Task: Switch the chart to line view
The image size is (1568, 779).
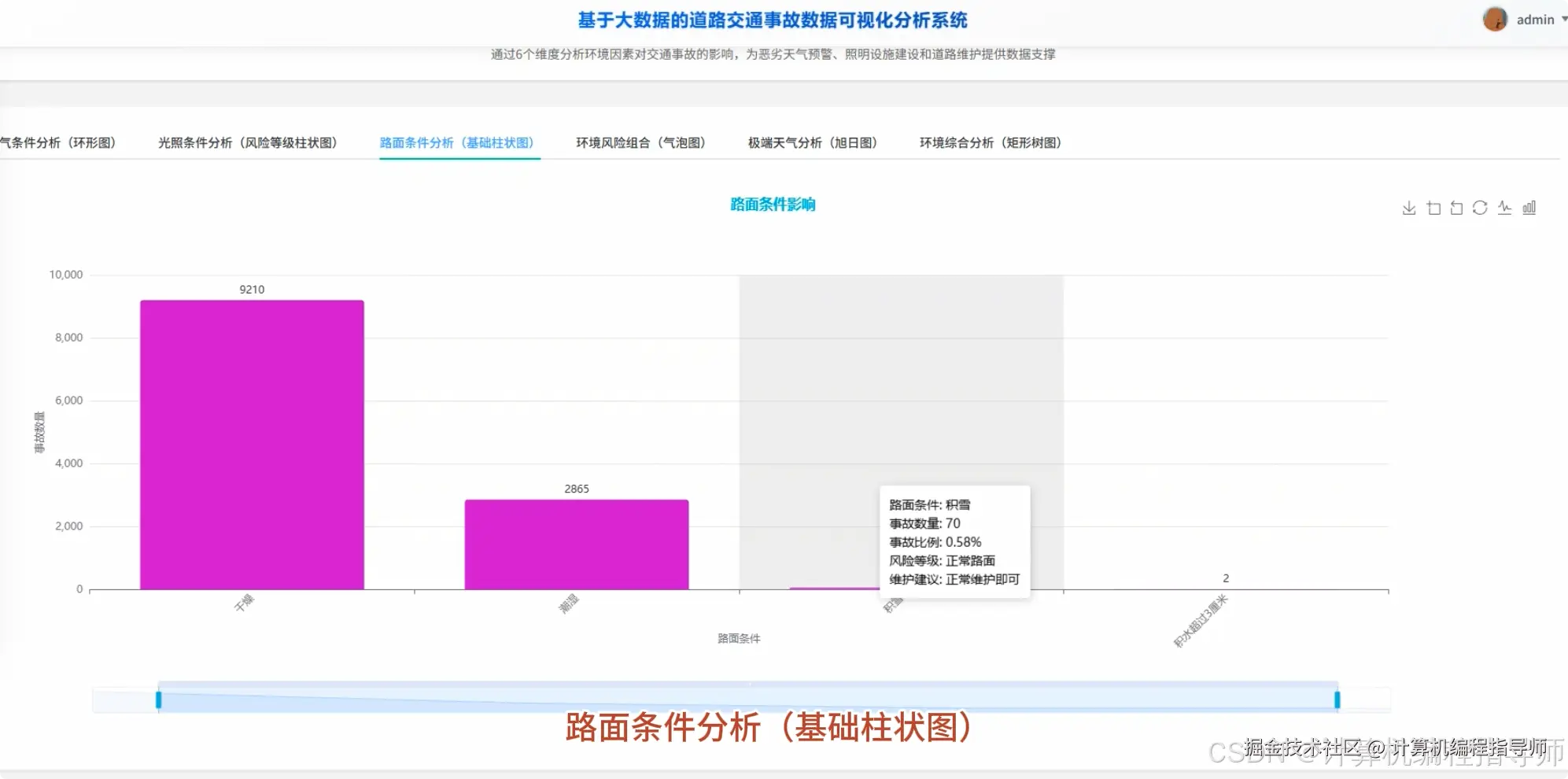Action: pos(1504,207)
